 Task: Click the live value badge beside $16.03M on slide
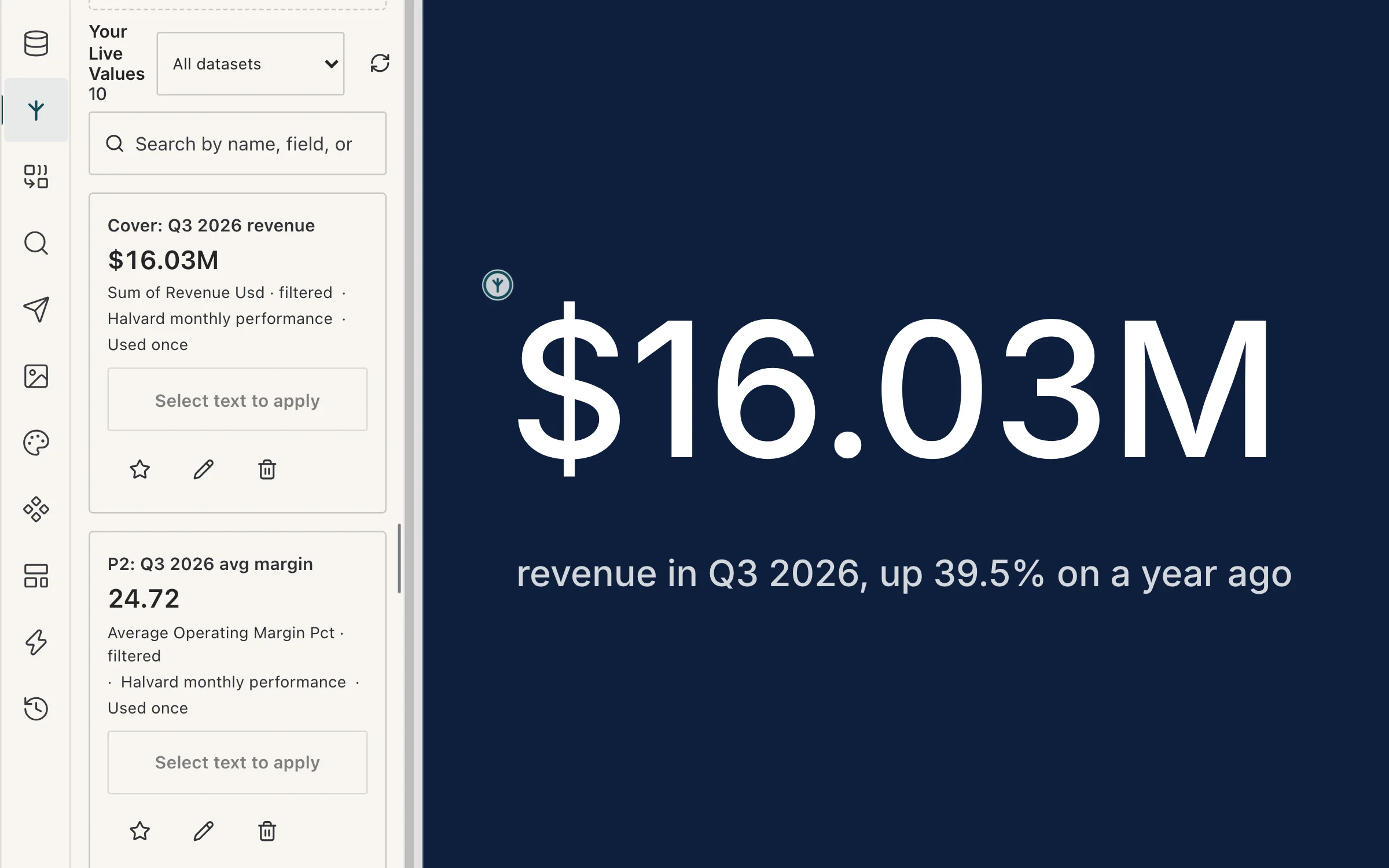click(498, 285)
